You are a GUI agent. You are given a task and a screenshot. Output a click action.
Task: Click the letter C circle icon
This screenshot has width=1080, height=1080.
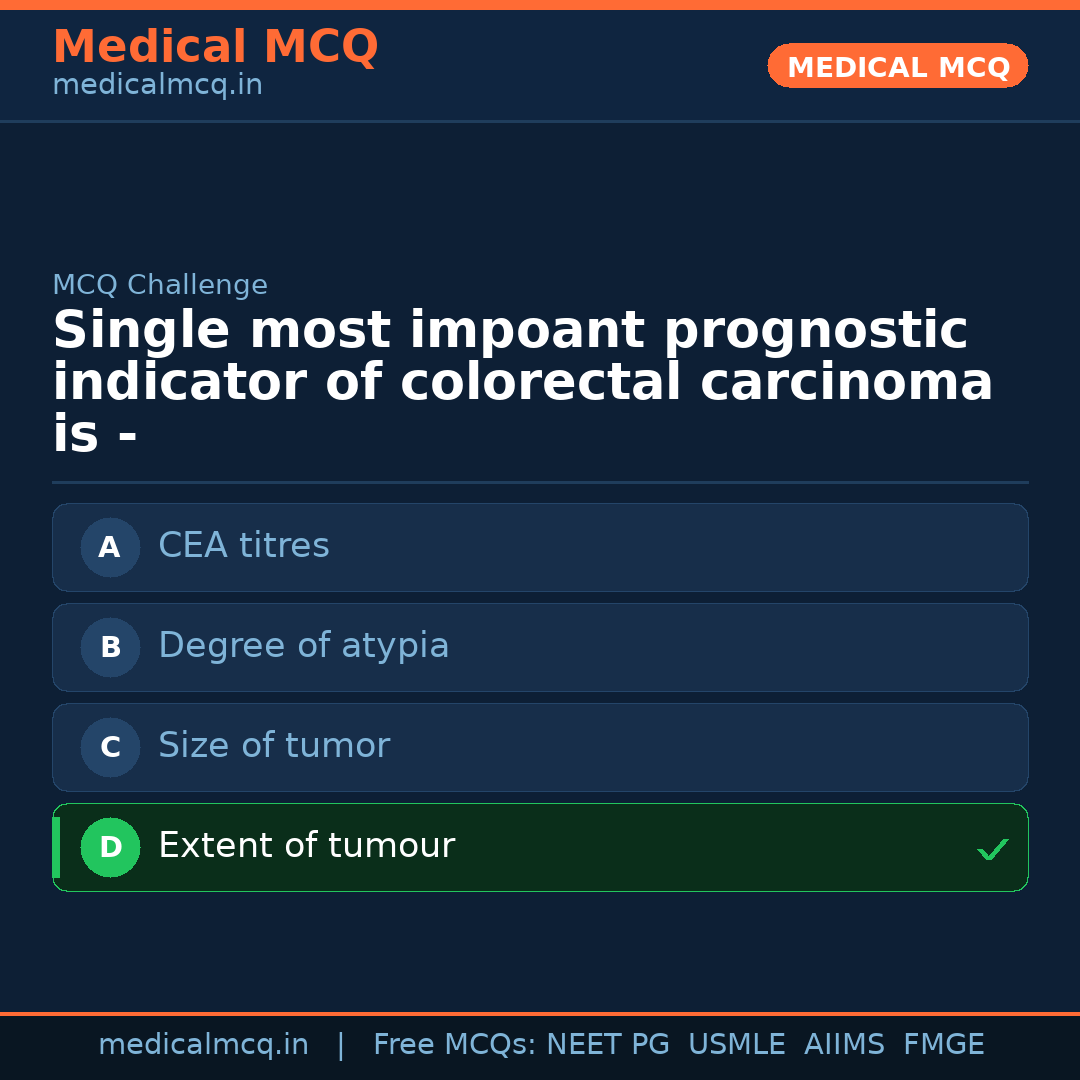(x=110, y=747)
